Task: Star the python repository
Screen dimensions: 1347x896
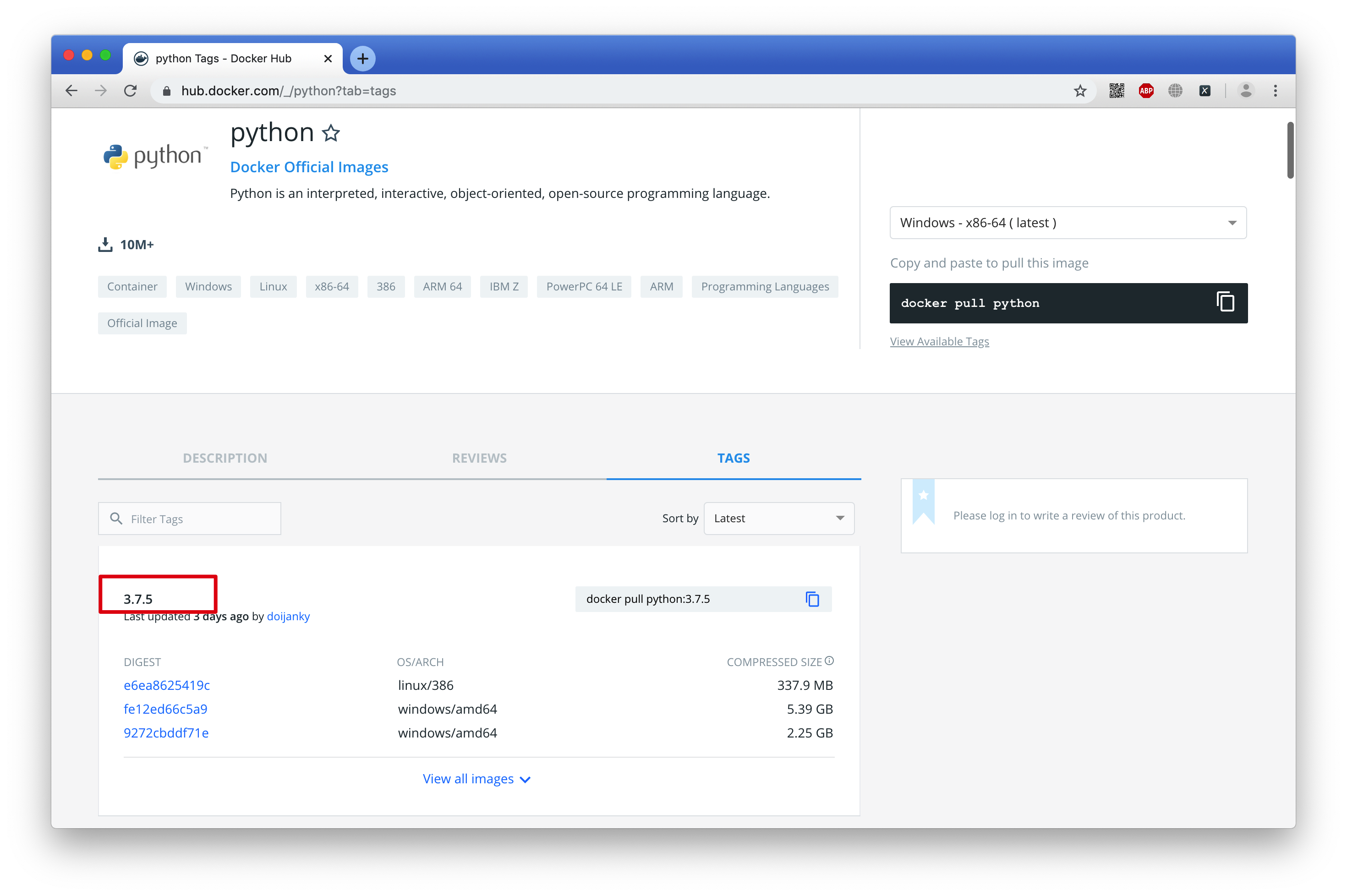Action: (331, 134)
